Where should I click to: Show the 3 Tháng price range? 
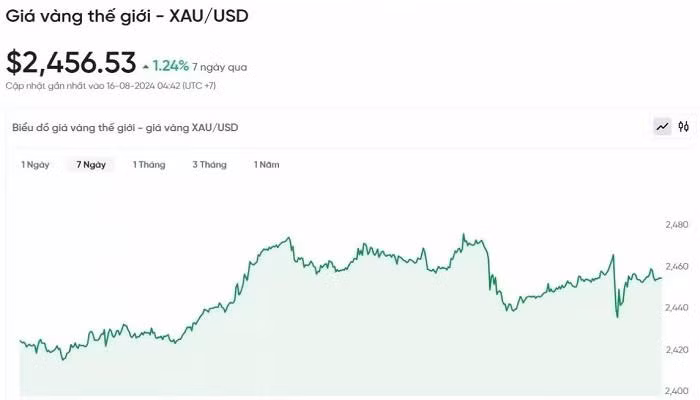[209, 164]
